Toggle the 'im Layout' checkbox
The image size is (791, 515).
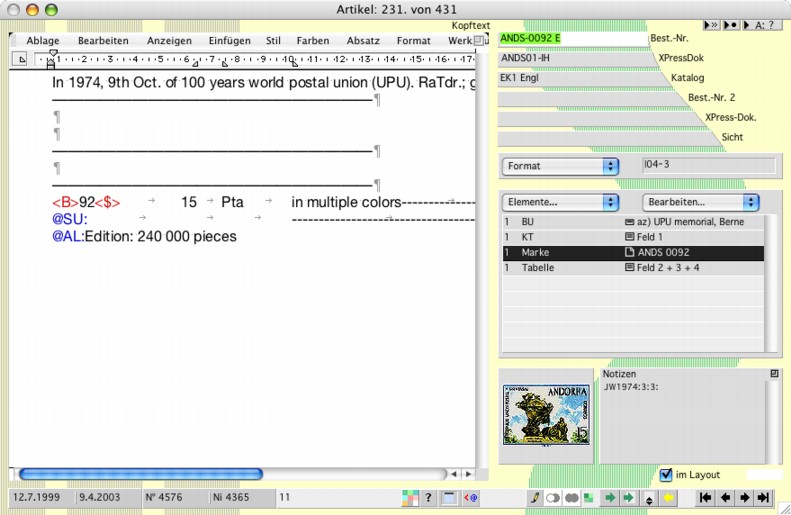click(x=667, y=474)
